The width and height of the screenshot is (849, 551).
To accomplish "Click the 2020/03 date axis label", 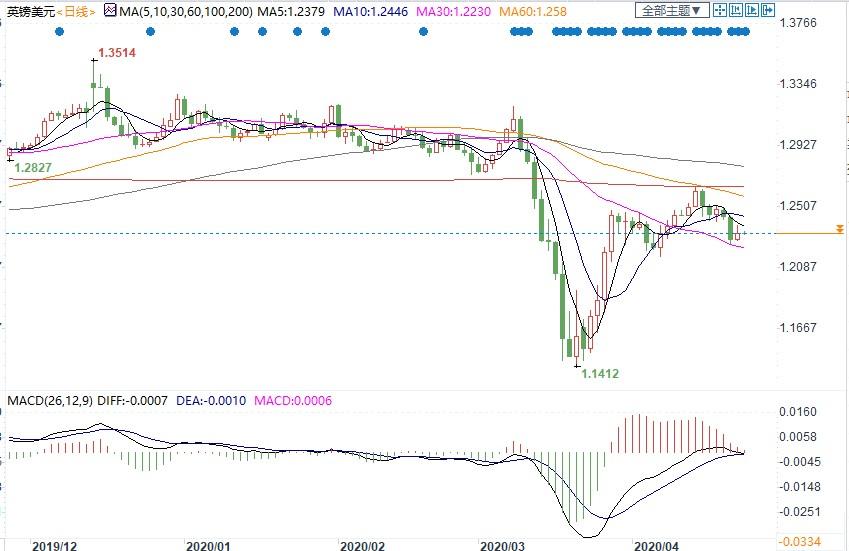I will pos(502,546).
